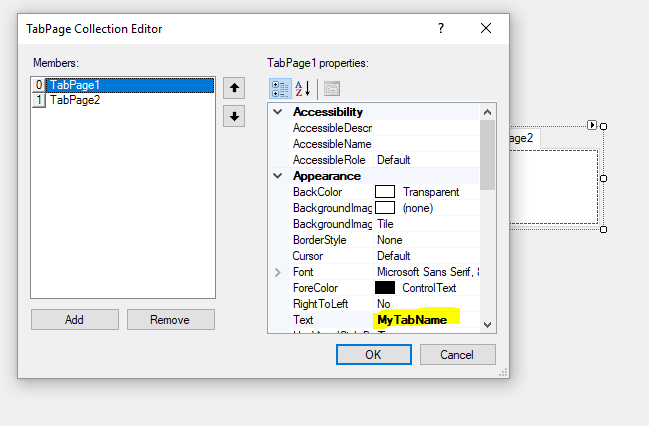Select the Cursor property label

308,256
